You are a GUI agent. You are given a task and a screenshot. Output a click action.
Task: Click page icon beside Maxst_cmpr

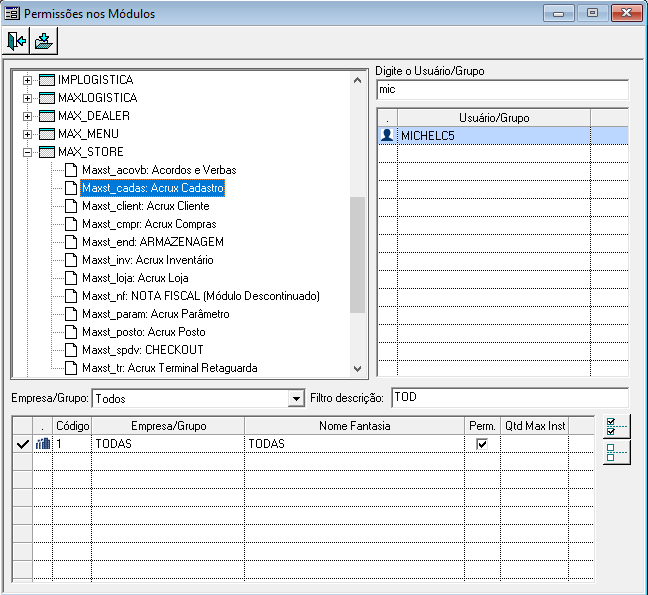71,224
